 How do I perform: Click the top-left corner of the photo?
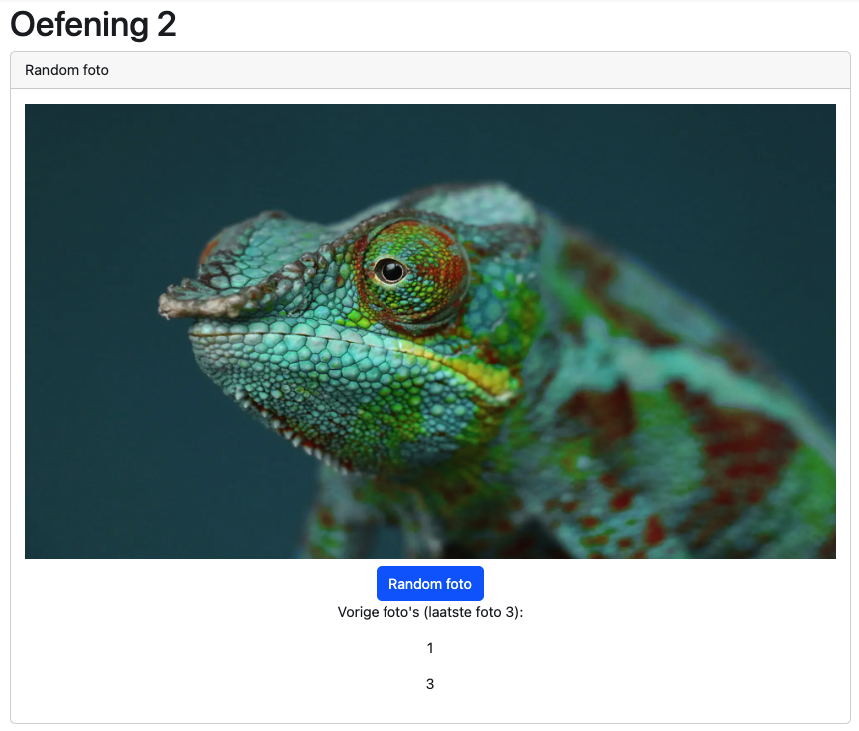pyautogui.click(x=30, y=108)
